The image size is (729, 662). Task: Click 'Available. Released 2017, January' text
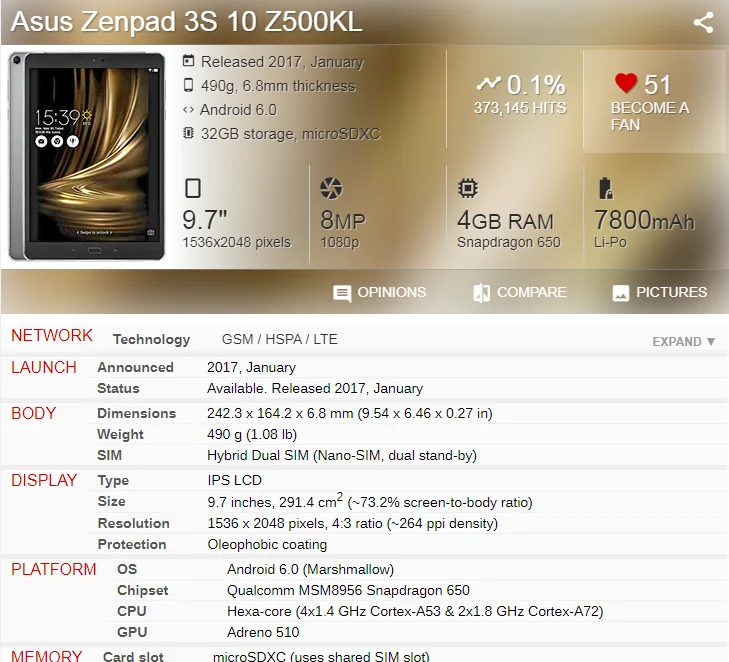[x=315, y=388]
